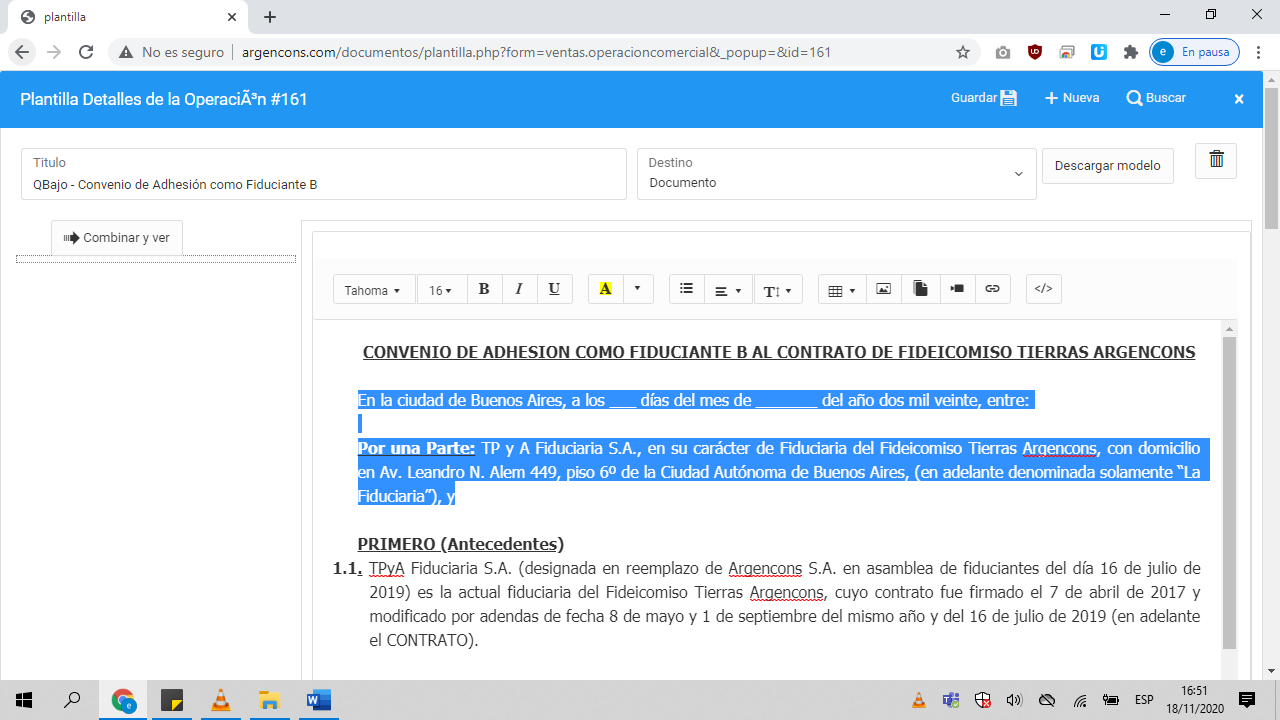Open Word from the taskbar
The height and width of the screenshot is (720, 1280).
(x=318, y=700)
